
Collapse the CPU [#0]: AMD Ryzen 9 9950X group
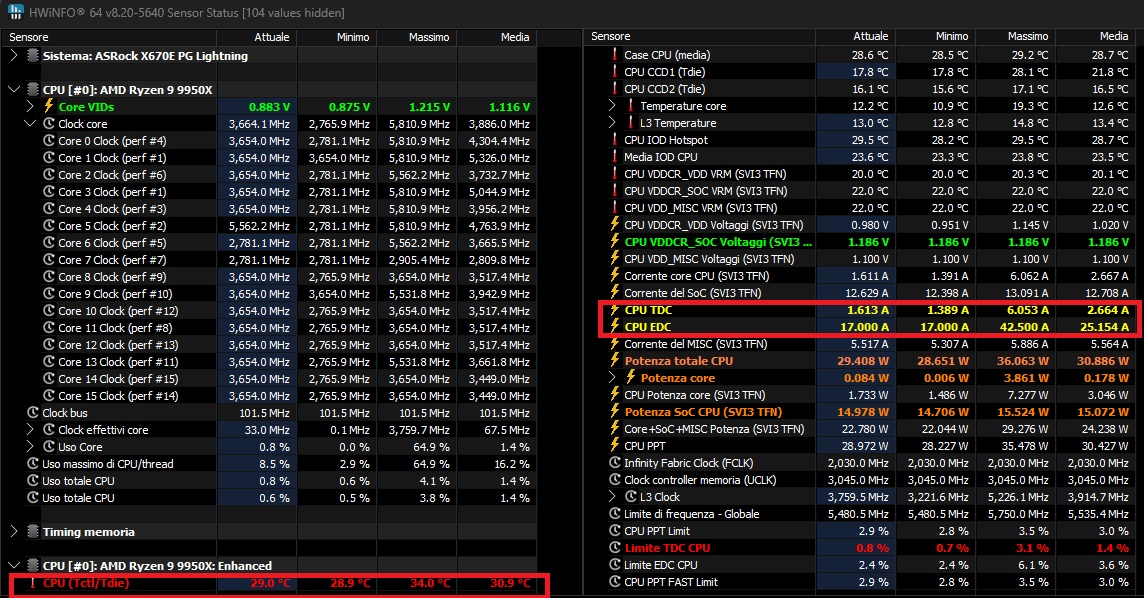(14, 90)
